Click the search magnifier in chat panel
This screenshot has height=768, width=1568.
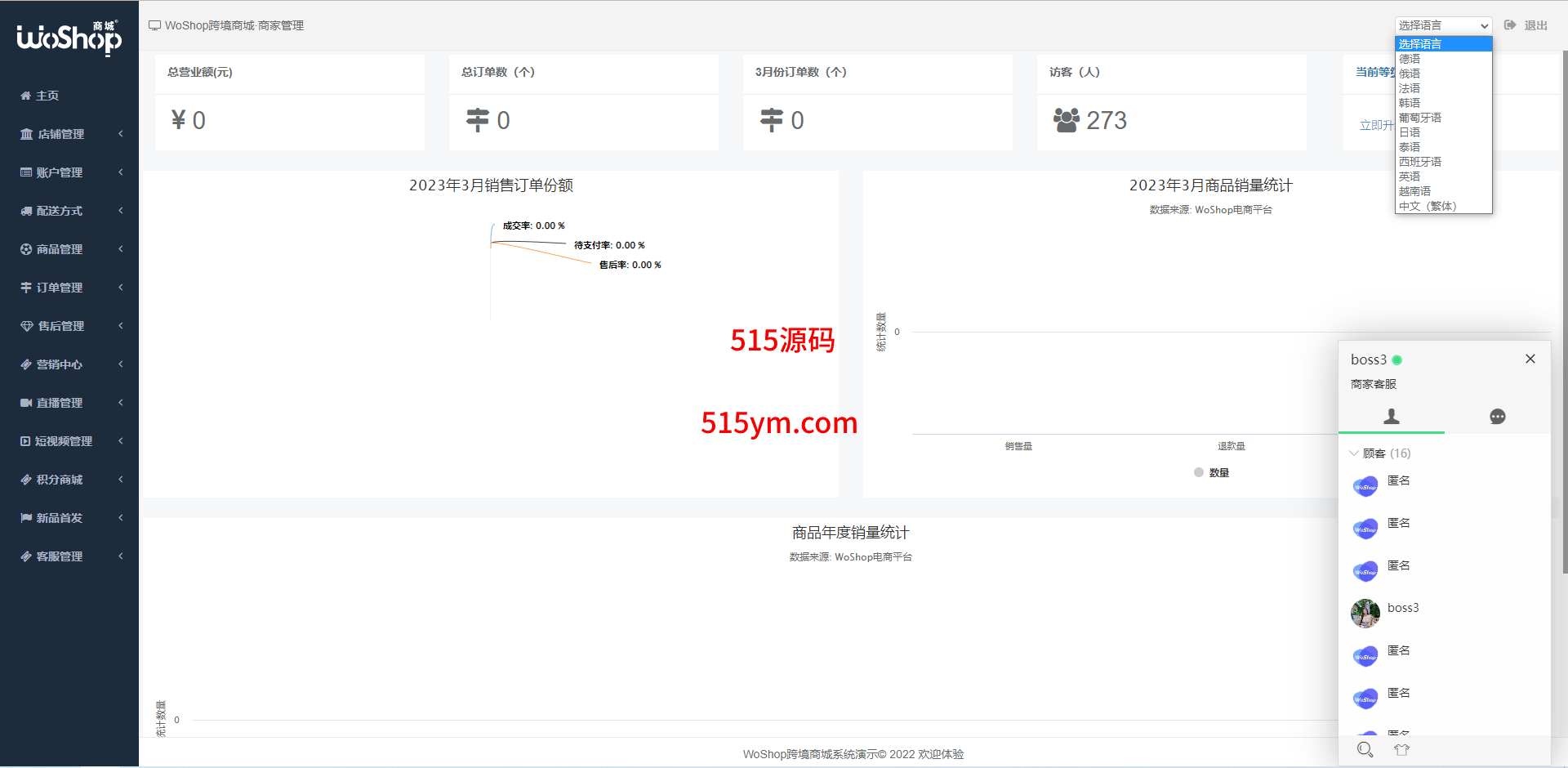click(1365, 749)
